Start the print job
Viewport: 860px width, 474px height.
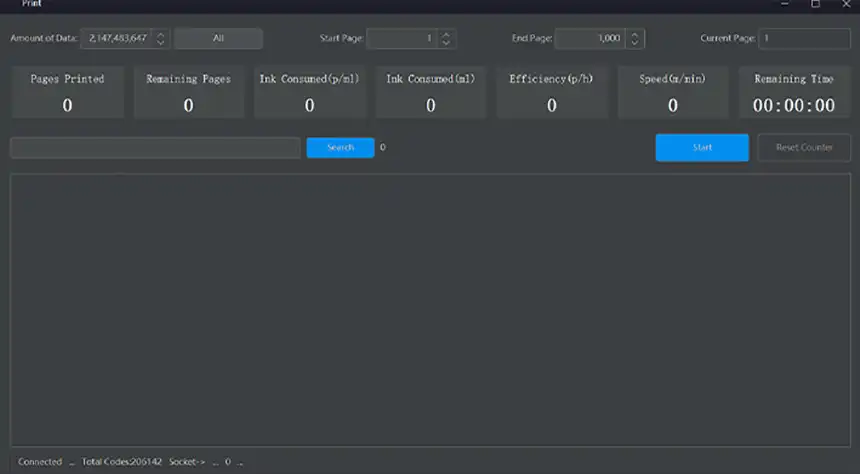coord(702,148)
